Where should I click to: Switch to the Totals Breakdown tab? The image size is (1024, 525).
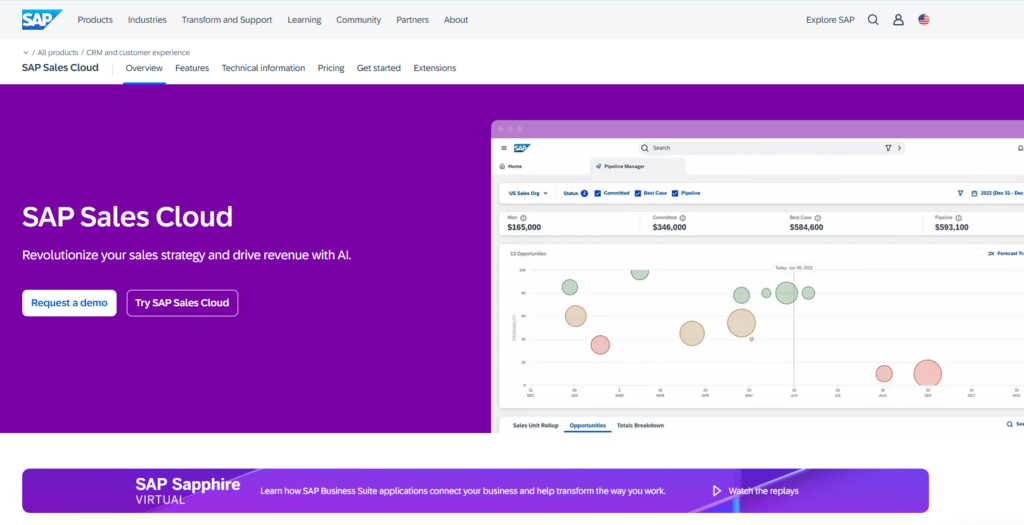[641, 425]
